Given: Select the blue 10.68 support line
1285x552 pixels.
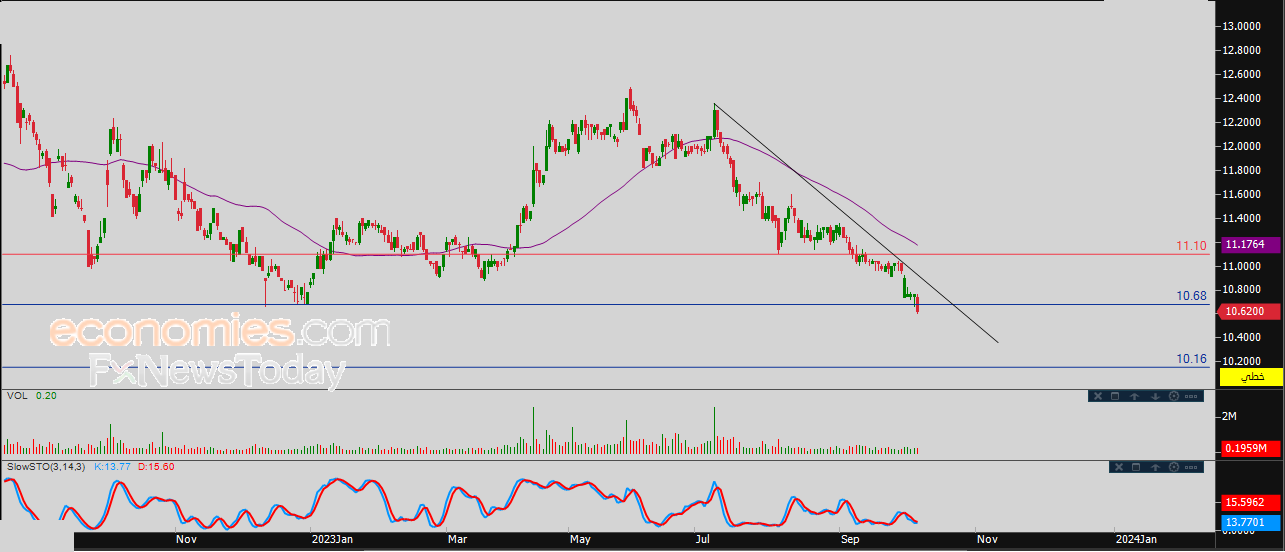Looking at the screenshot, I should (600, 305).
